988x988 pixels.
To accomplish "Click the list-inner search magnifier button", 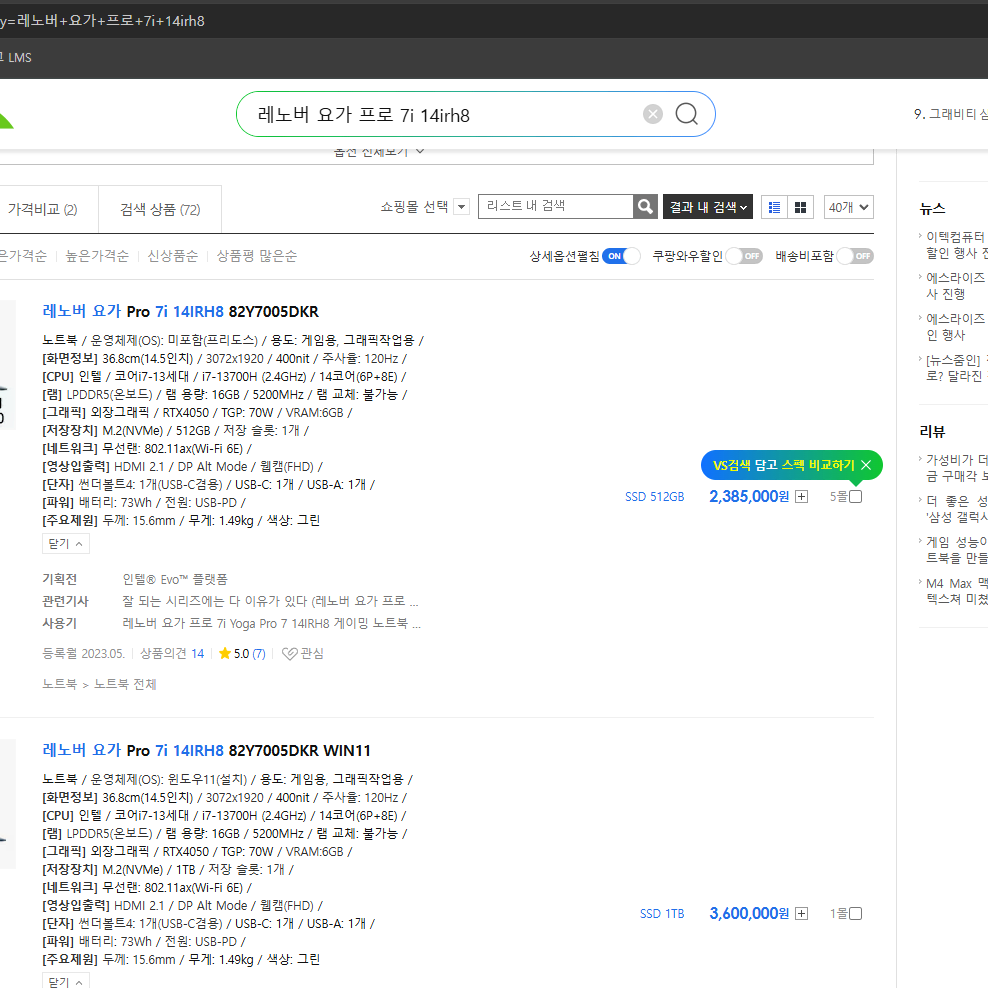I will [645, 206].
